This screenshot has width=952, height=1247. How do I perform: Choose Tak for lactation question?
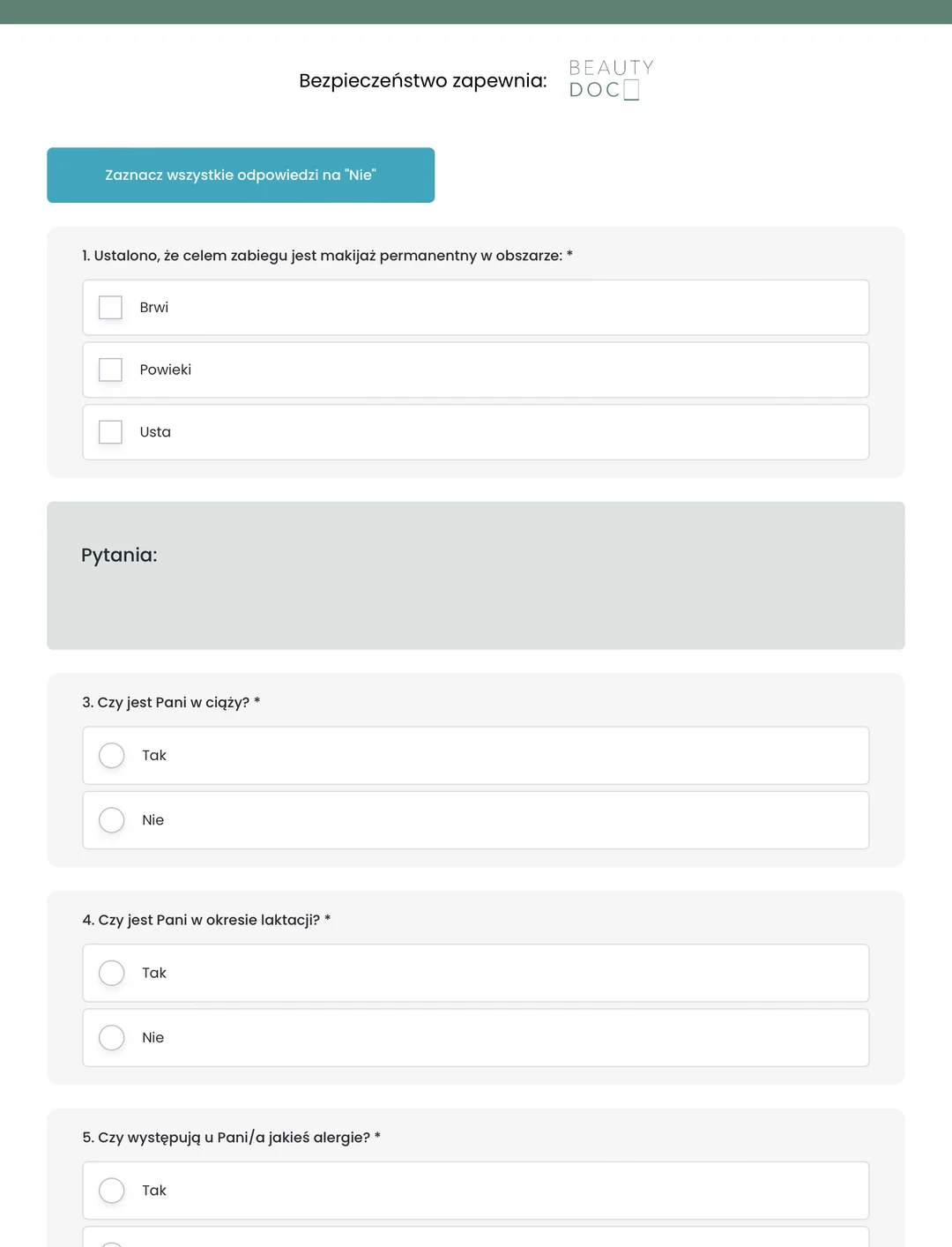click(x=112, y=973)
